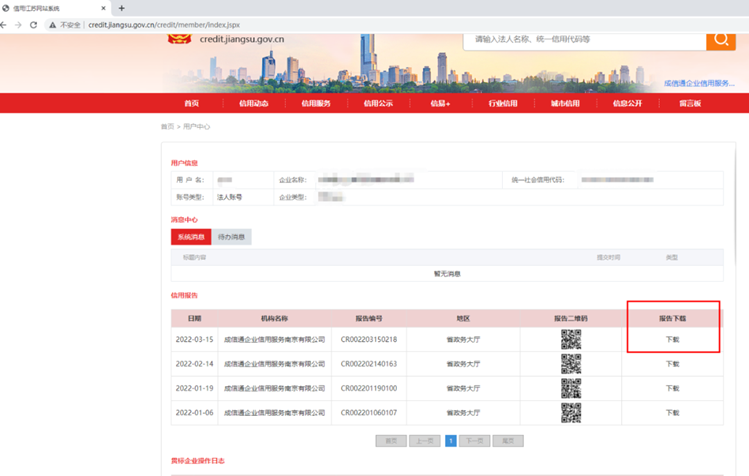Click report number CR002201190100
Screen dimensions: 749x476
click(x=369, y=388)
